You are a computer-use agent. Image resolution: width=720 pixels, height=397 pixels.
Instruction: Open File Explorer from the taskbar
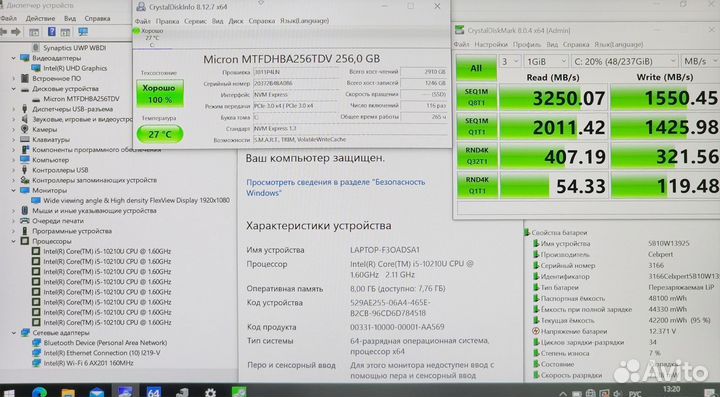point(68,393)
